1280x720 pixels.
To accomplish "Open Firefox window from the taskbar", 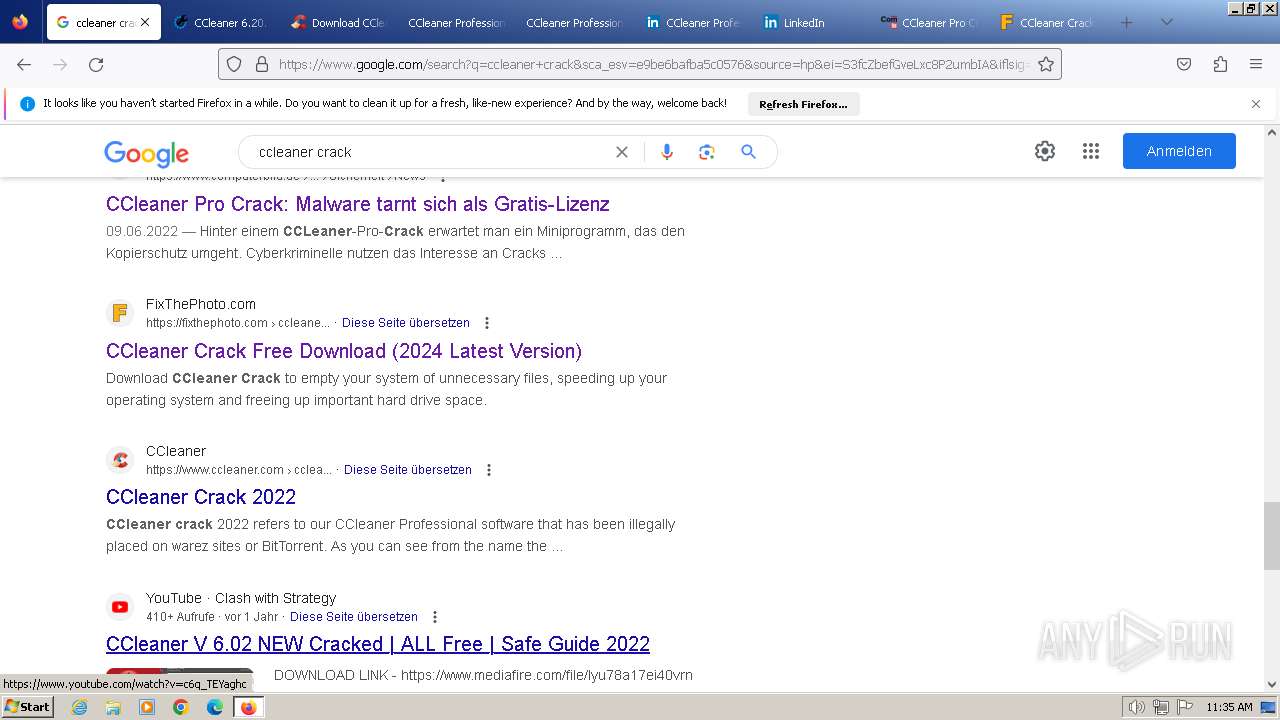I will point(248,707).
